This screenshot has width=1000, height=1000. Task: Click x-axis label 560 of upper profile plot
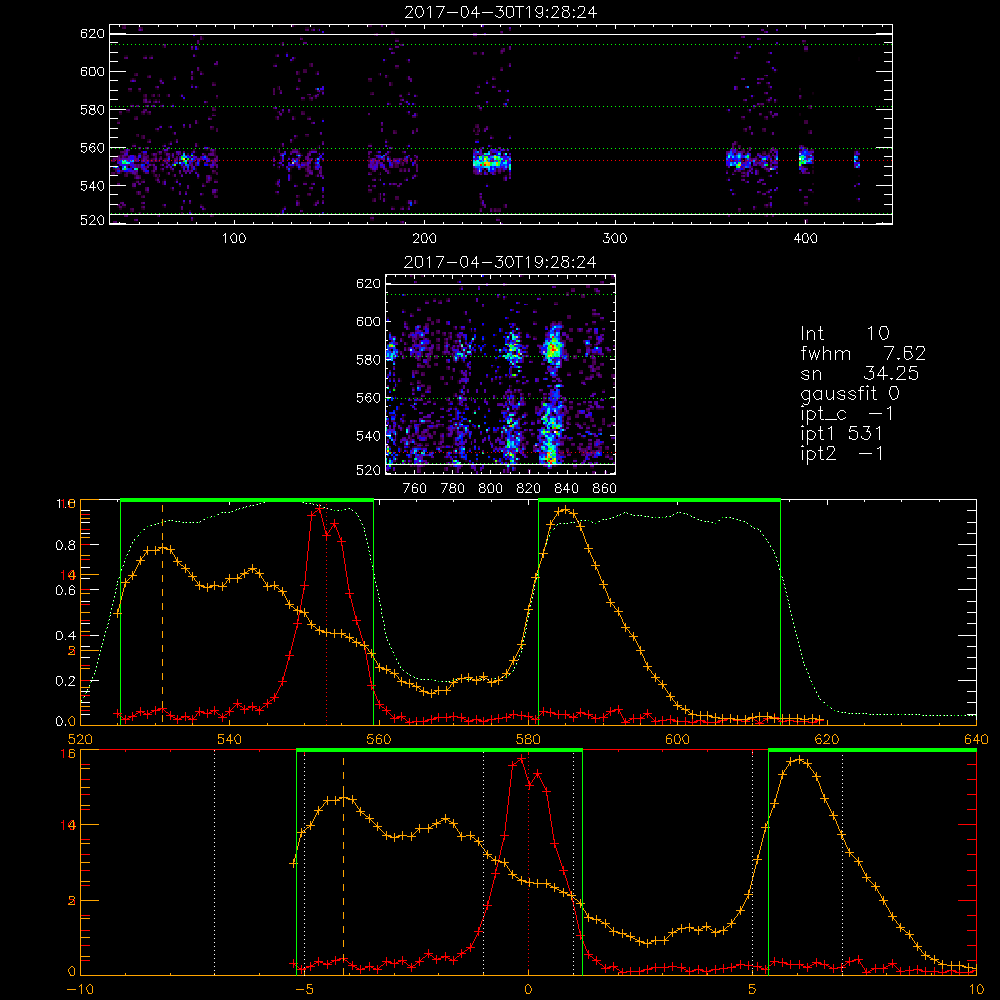pos(378,739)
